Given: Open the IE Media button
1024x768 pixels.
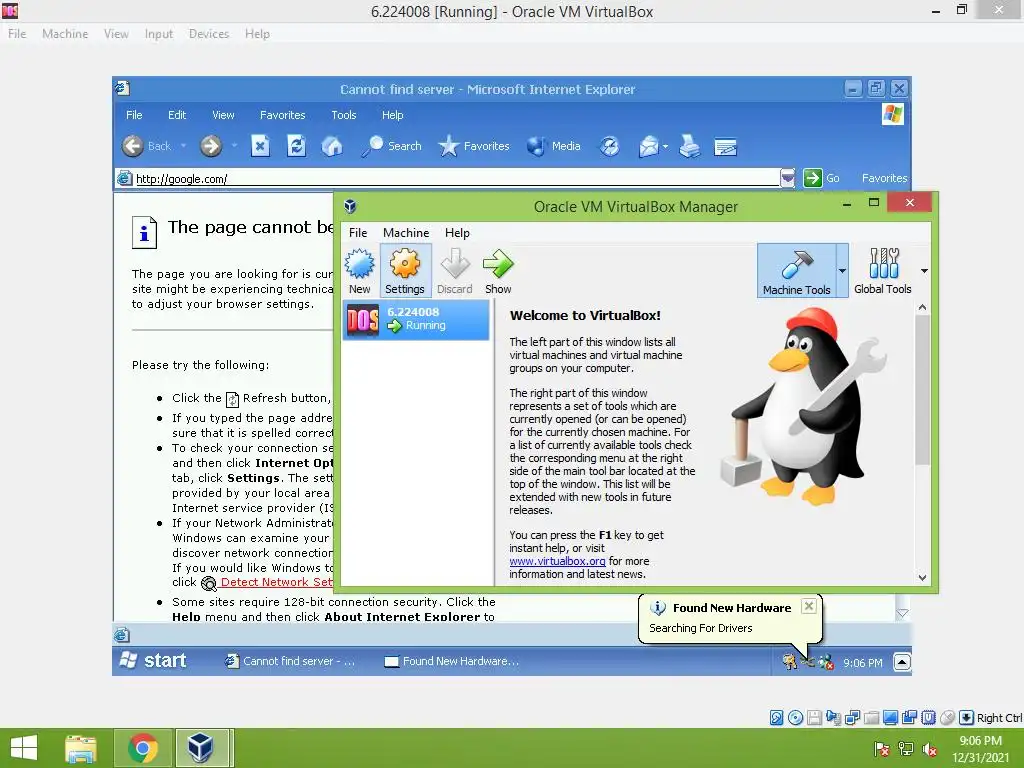Looking at the screenshot, I should [x=553, y=146].
